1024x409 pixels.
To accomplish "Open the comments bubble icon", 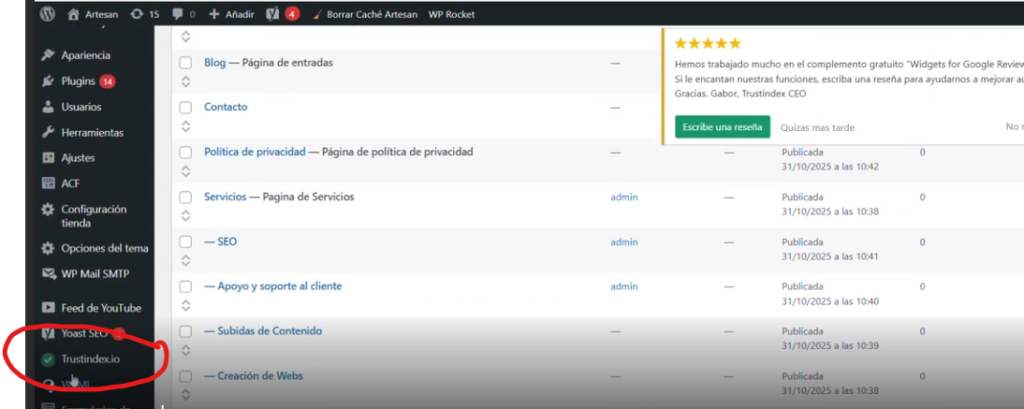I will pyautogui.click(x=178, y=15).
